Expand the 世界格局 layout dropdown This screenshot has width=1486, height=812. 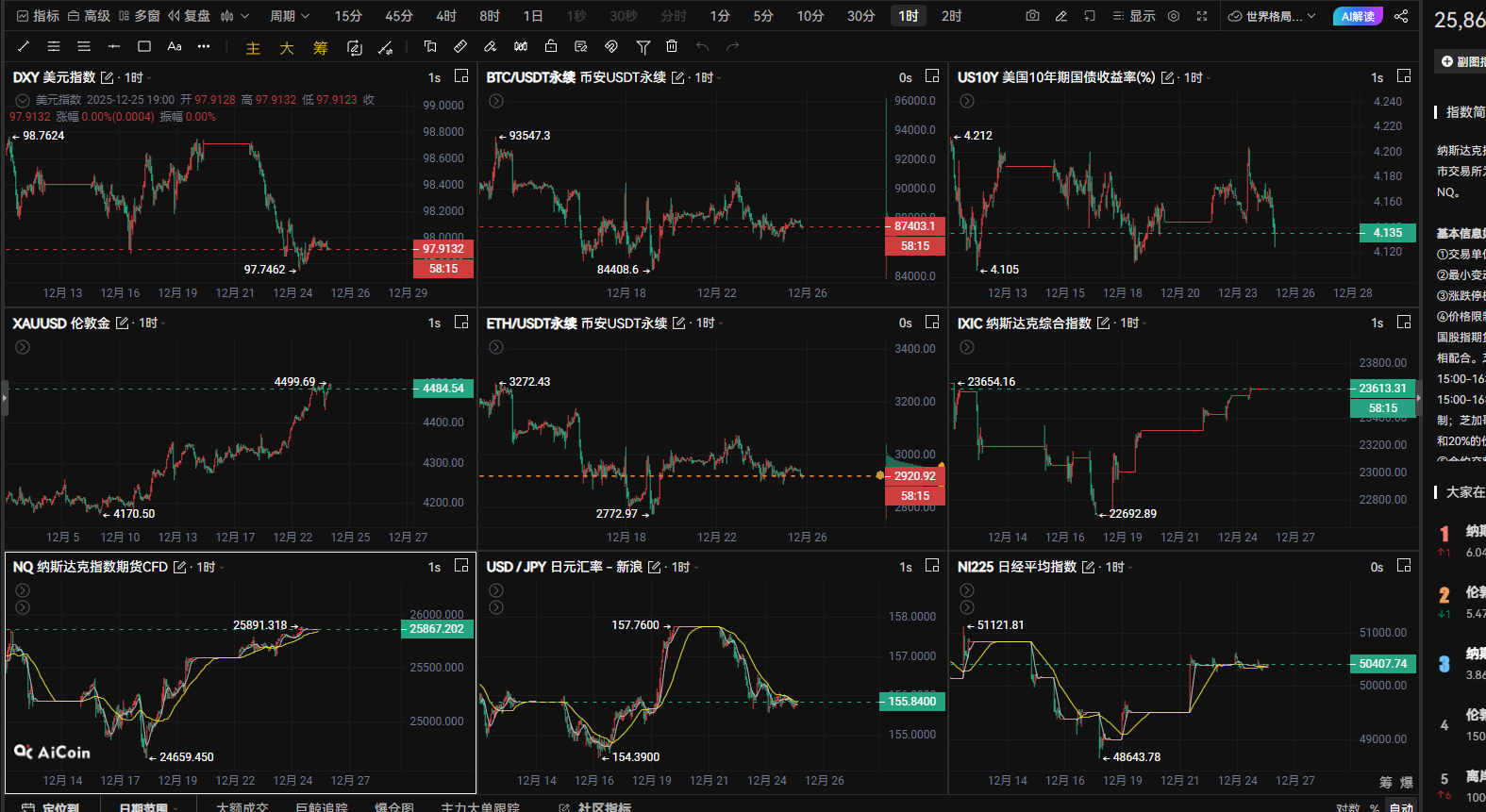point(1273,16)
